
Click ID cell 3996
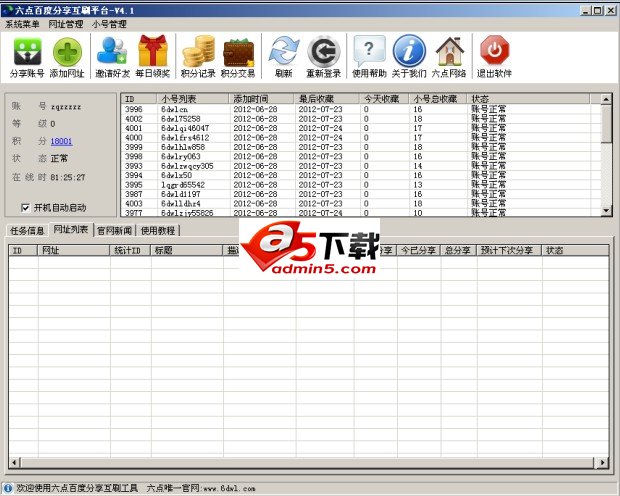(x=134, y=109)
